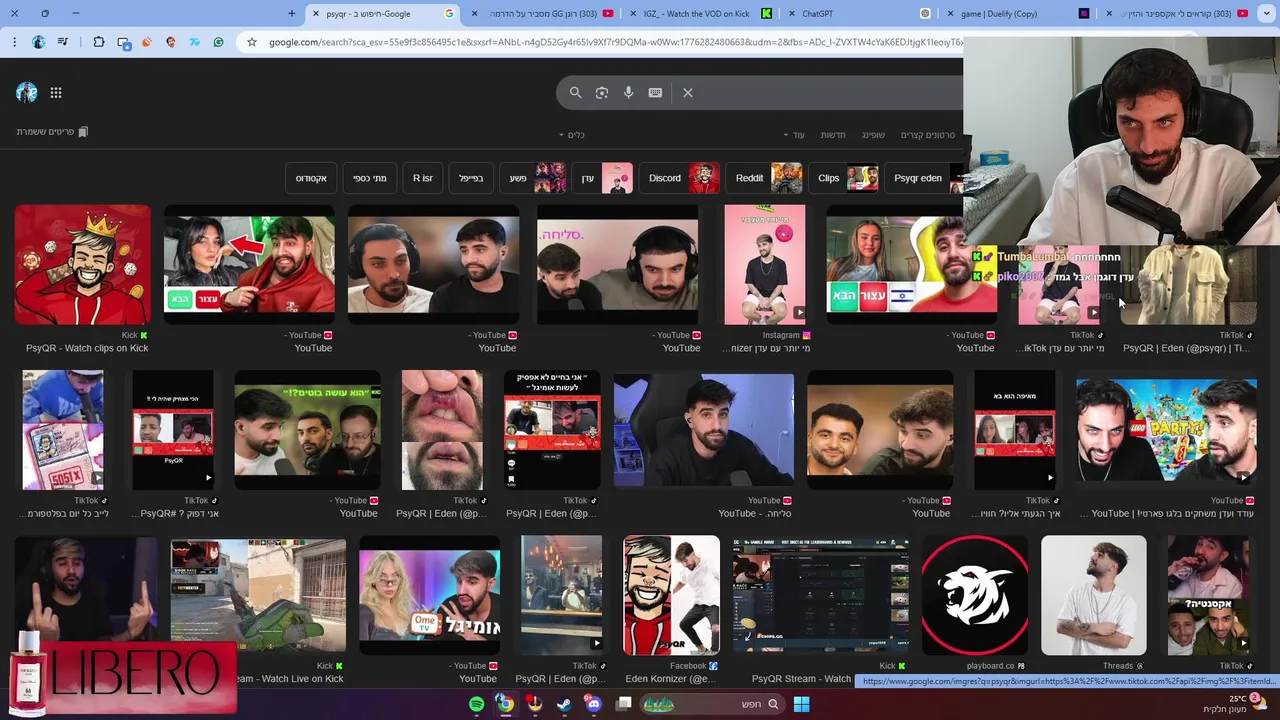Click the magnifier search icon in Google search box
Image resolution: width=1280 pixels, height=720 pixels.
575,92
